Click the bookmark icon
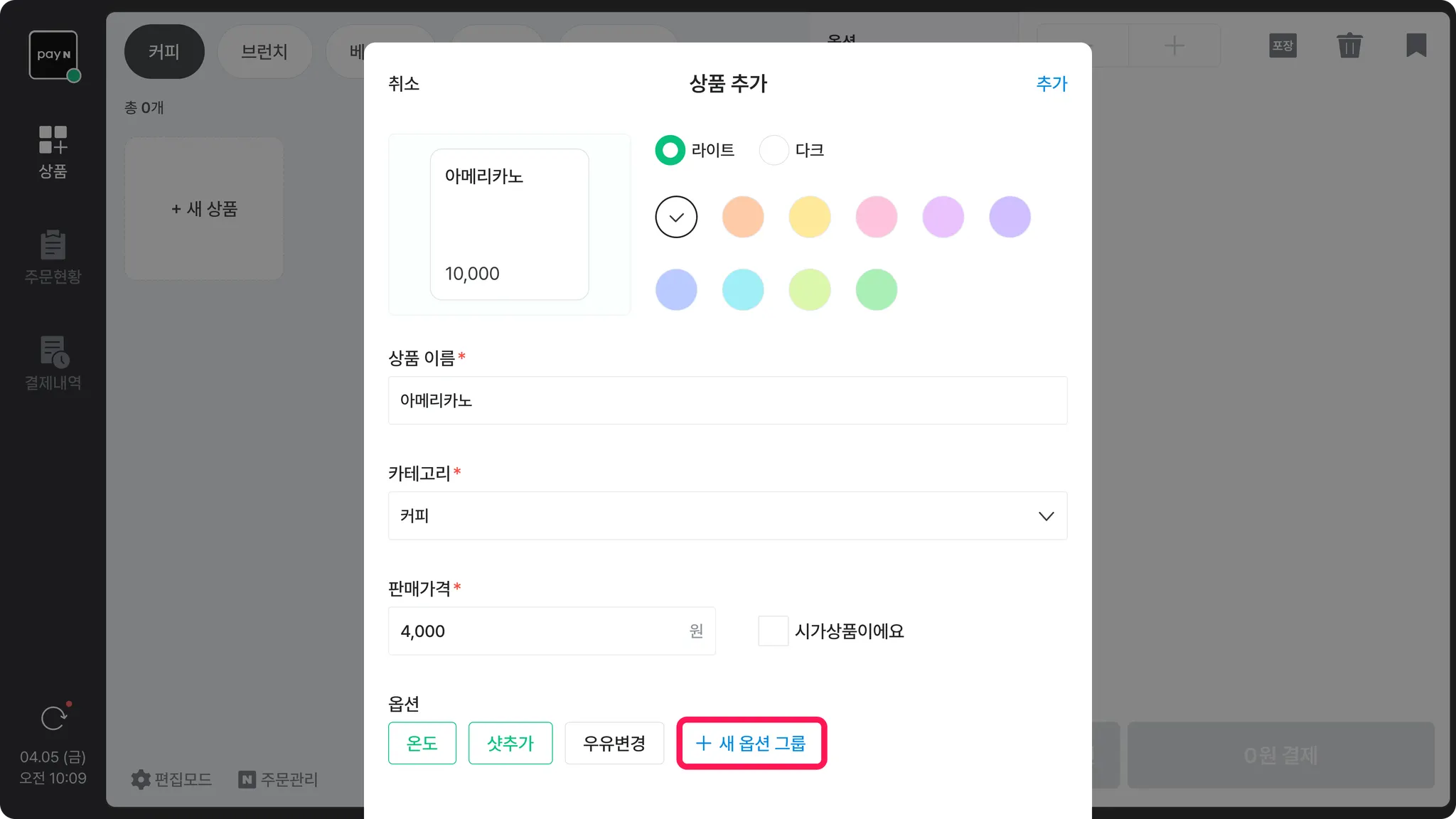 pos(1415,45)
